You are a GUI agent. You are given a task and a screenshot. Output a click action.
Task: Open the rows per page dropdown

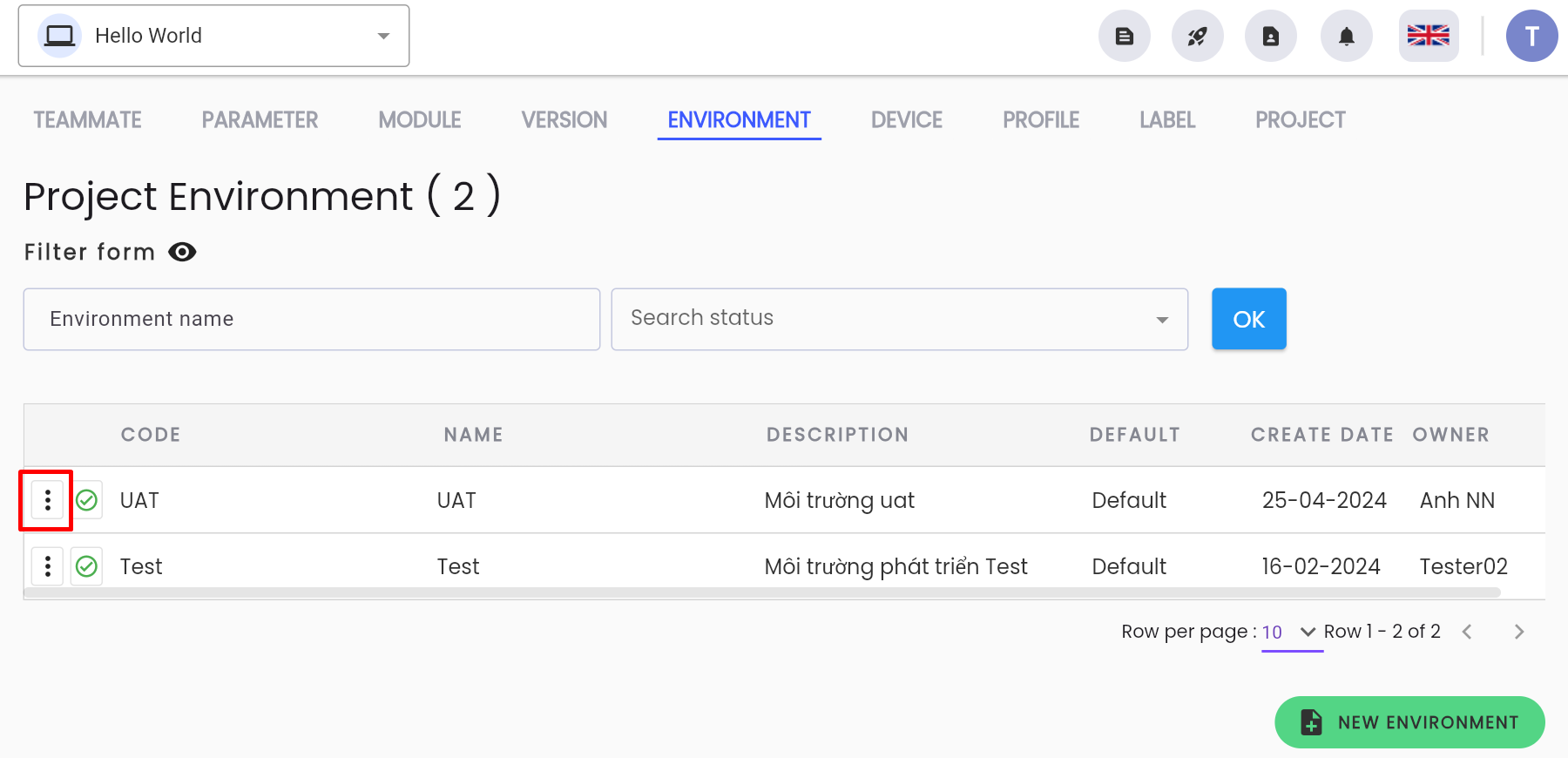click(1292, 632)
